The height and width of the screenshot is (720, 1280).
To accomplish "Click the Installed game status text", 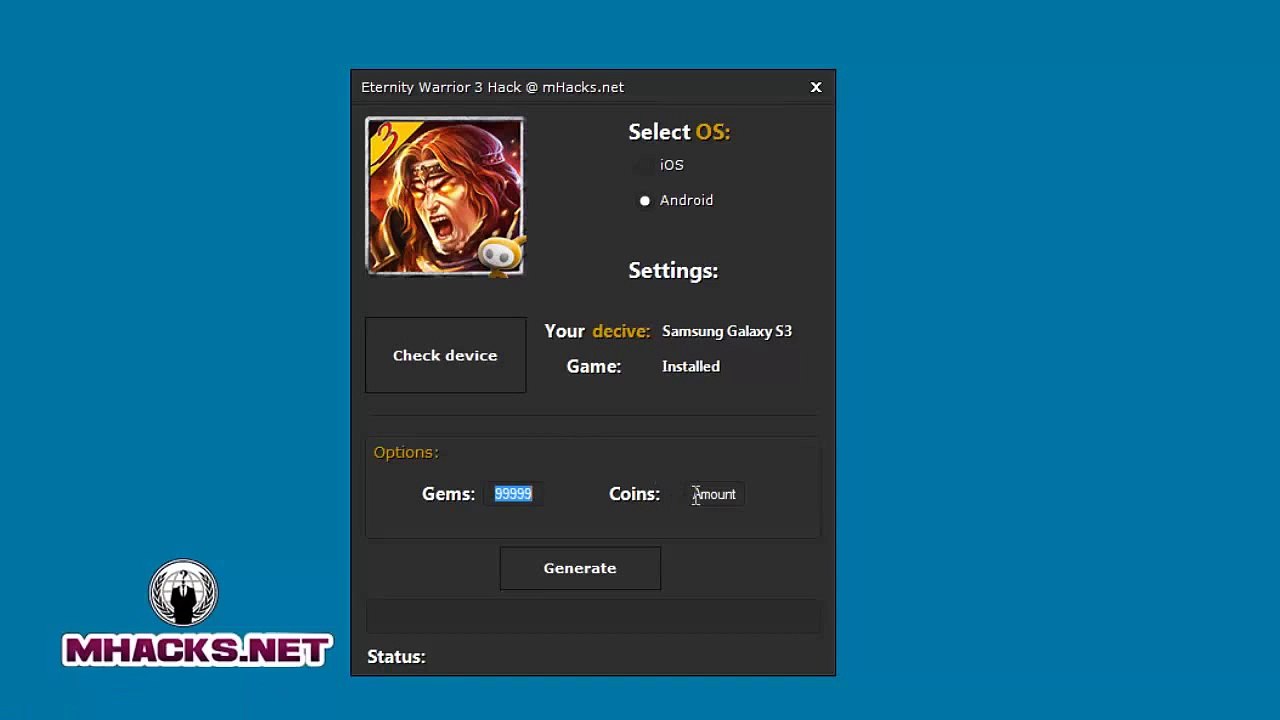I will click(x=691, y=366).
